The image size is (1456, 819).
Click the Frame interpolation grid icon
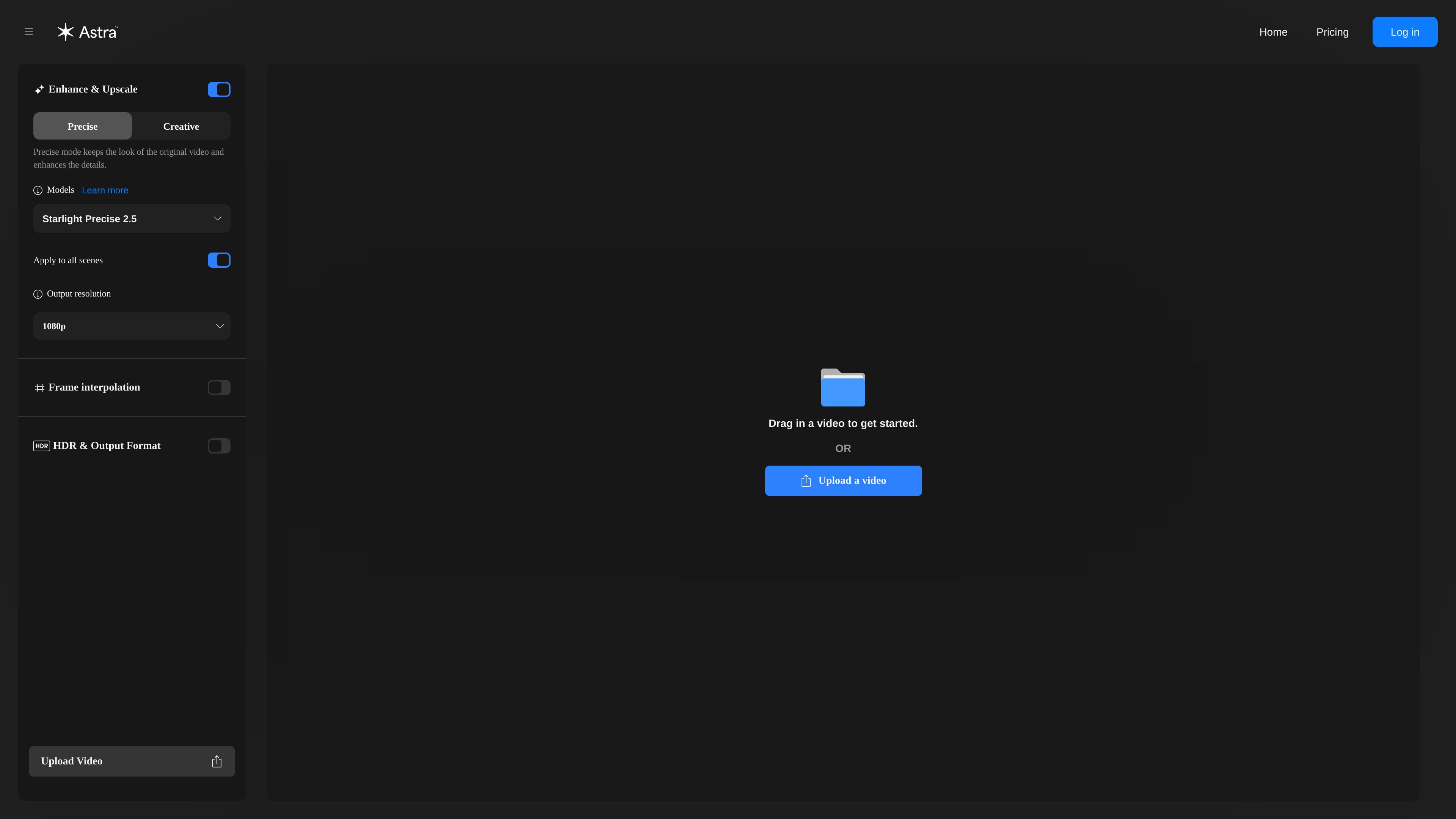coord(39,388)
